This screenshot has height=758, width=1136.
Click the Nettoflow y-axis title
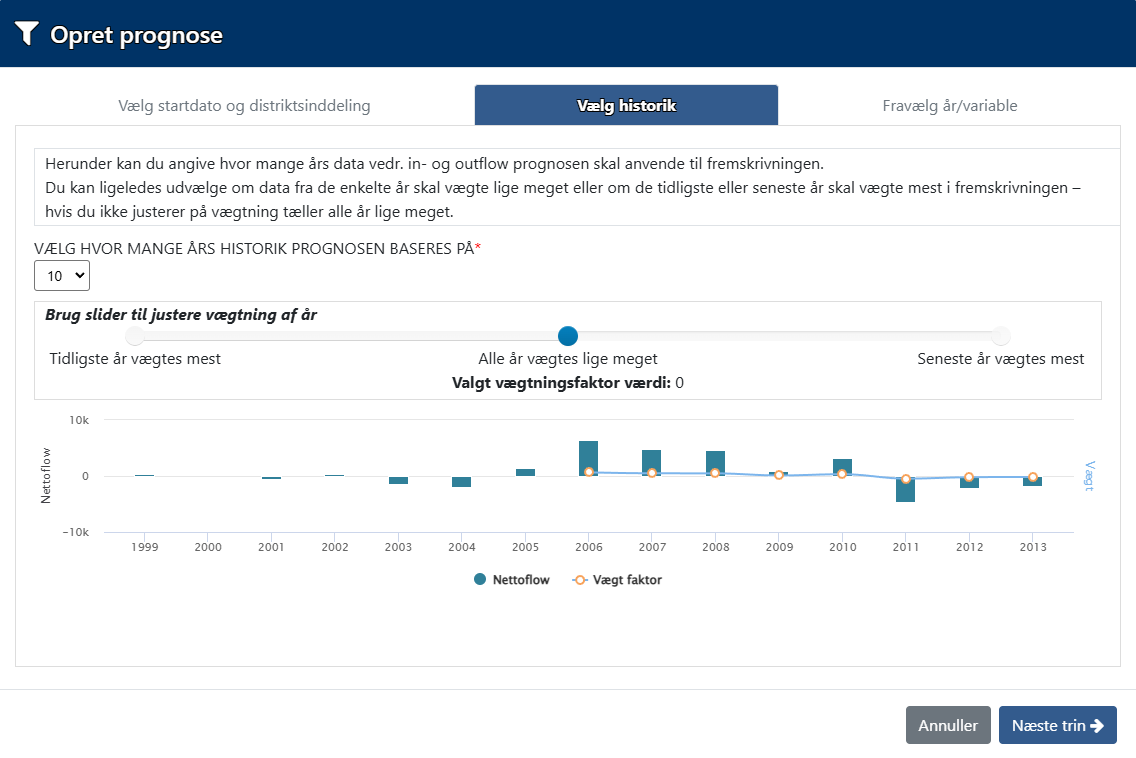coord(46,475)
